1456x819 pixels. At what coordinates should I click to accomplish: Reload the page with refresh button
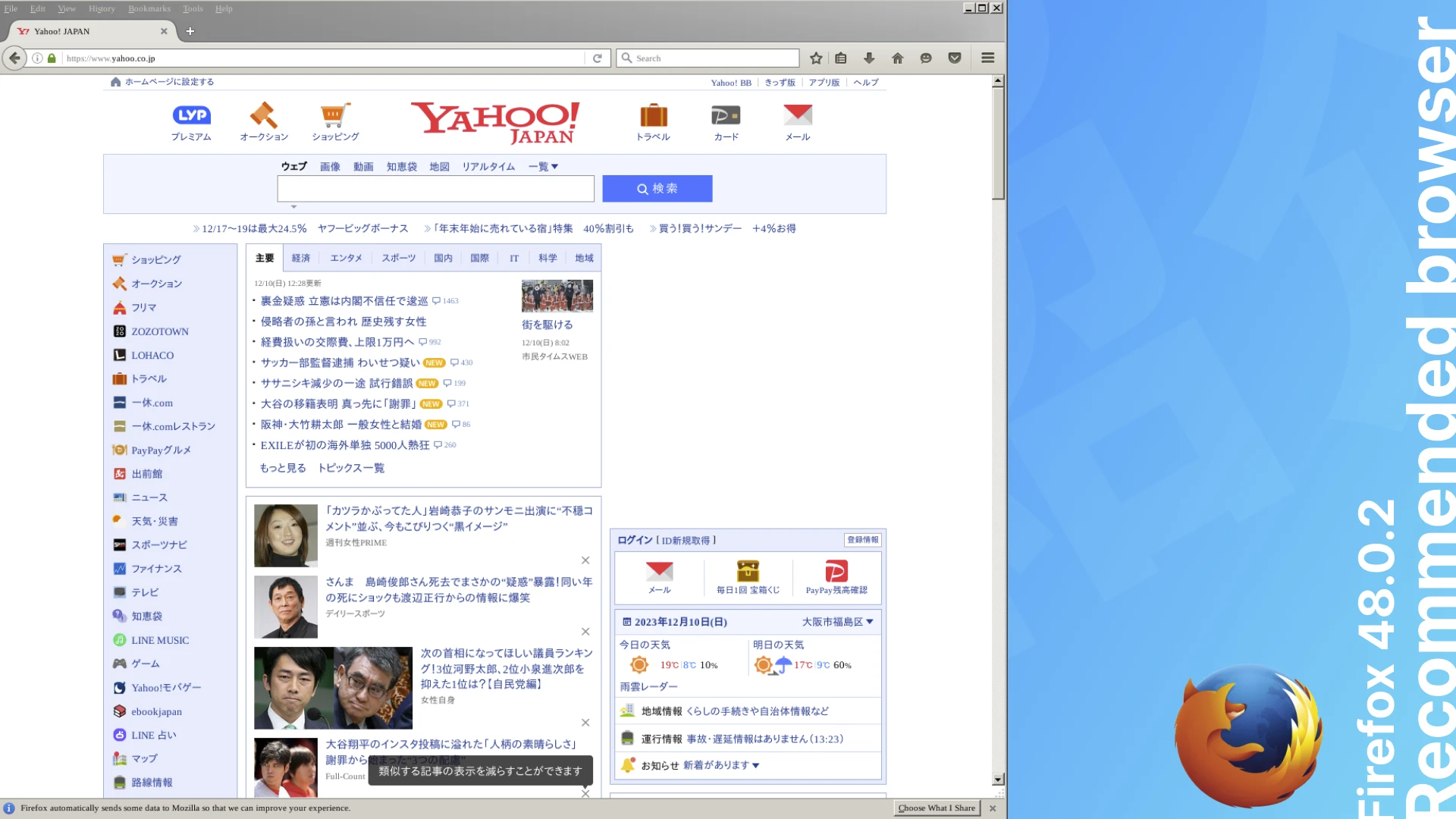(598, 58)
